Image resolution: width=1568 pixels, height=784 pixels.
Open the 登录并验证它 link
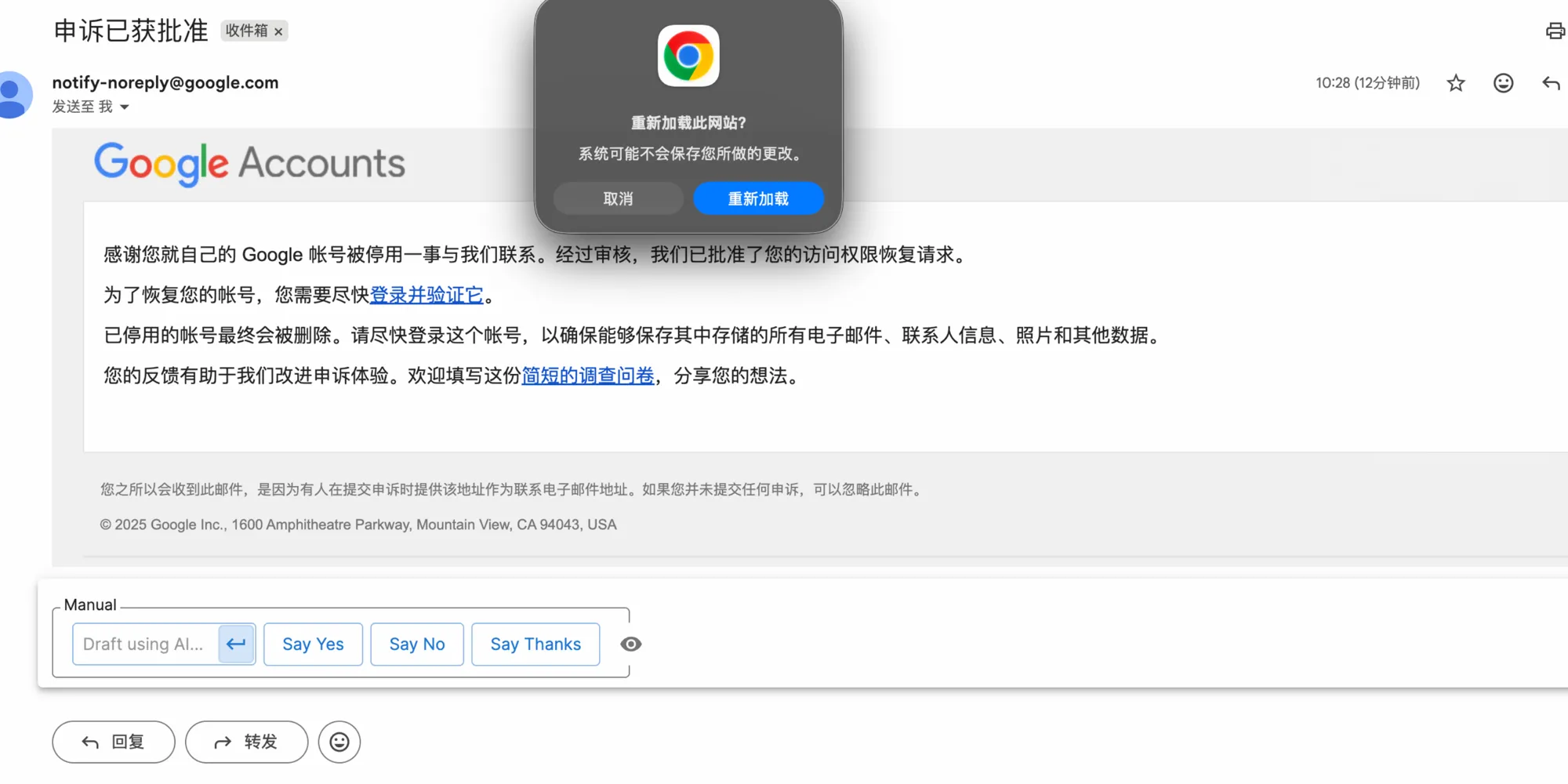tap(426, 296)
